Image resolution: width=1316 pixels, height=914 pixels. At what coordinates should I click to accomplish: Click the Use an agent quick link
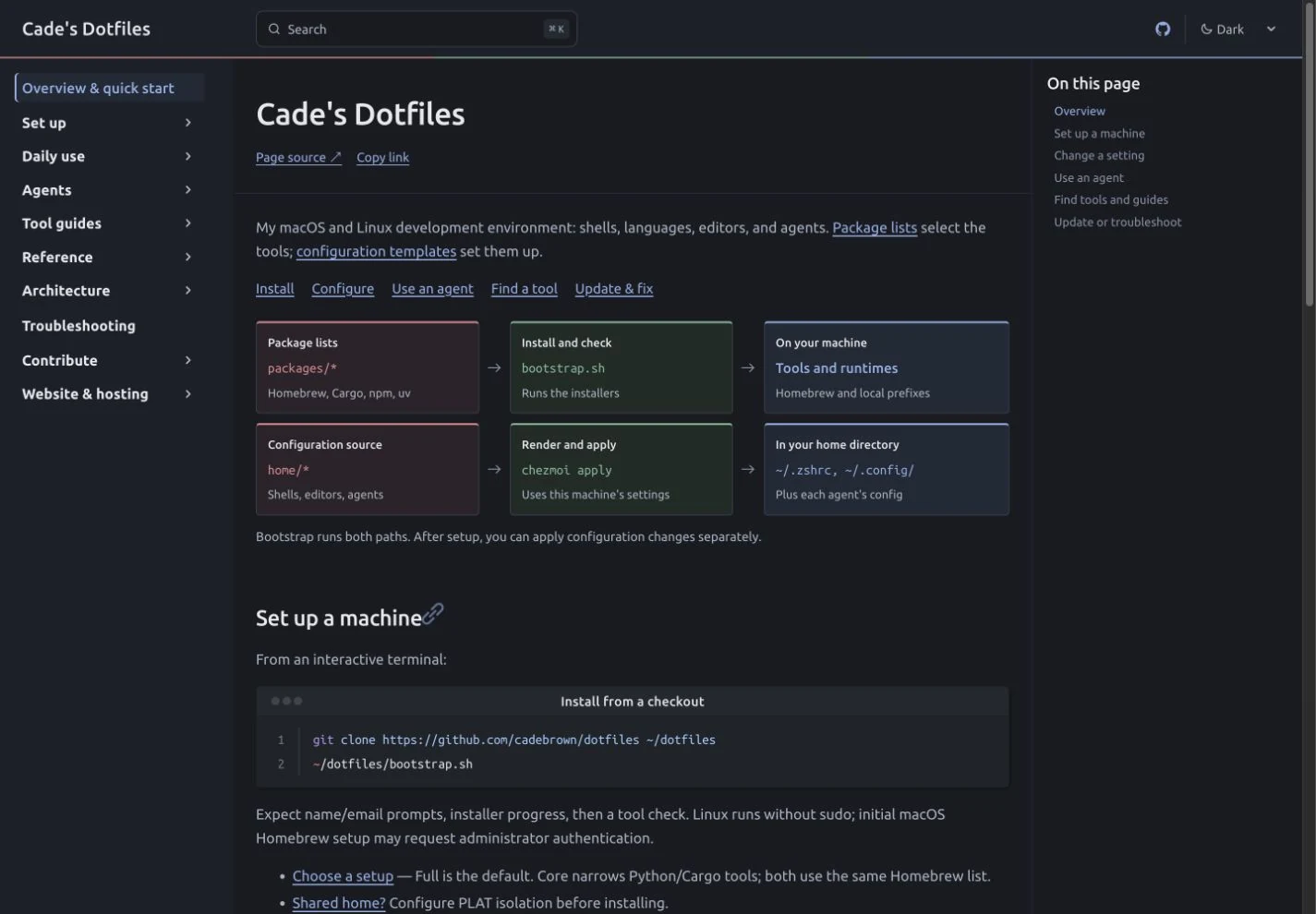(432, 288)
